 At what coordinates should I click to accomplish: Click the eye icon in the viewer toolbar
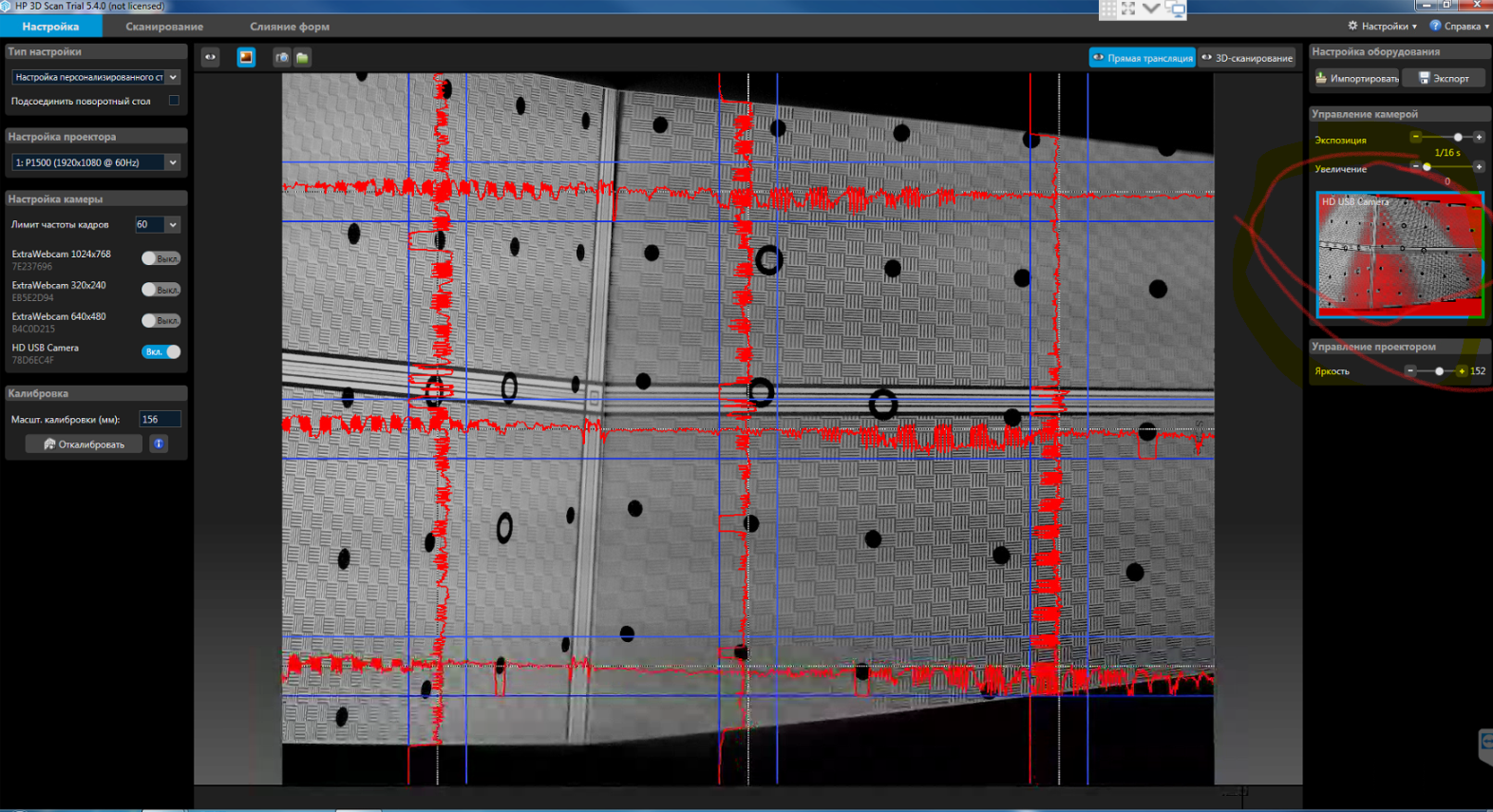[x=211, y=57]
